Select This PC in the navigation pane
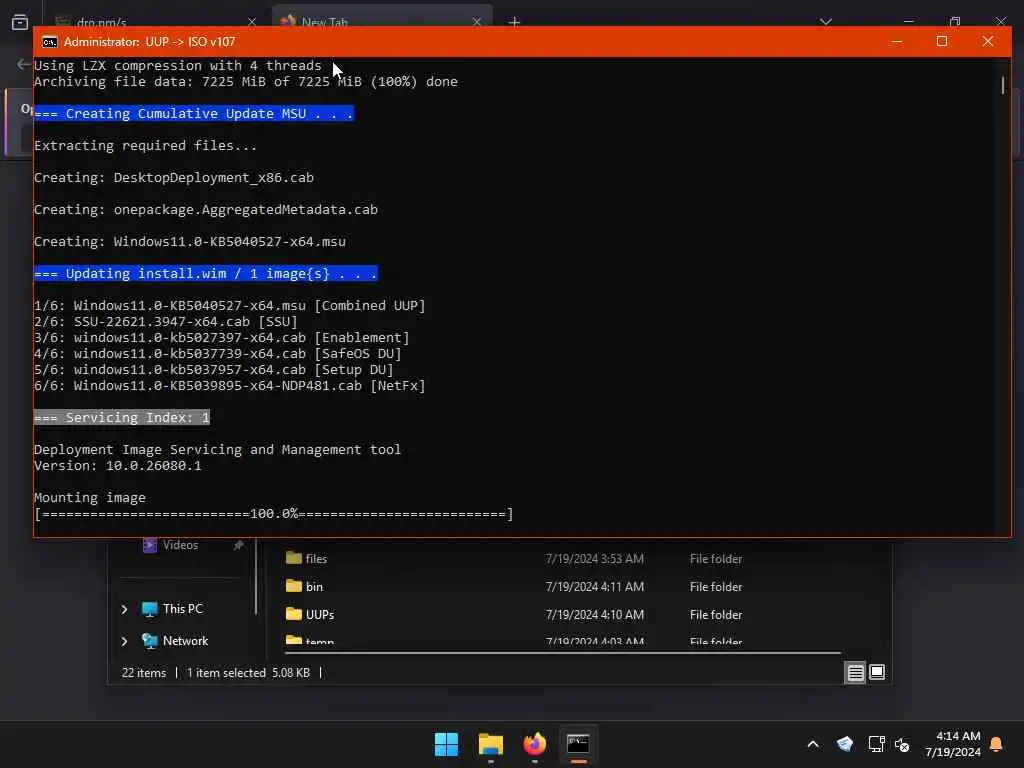 [x=183, y=609]
